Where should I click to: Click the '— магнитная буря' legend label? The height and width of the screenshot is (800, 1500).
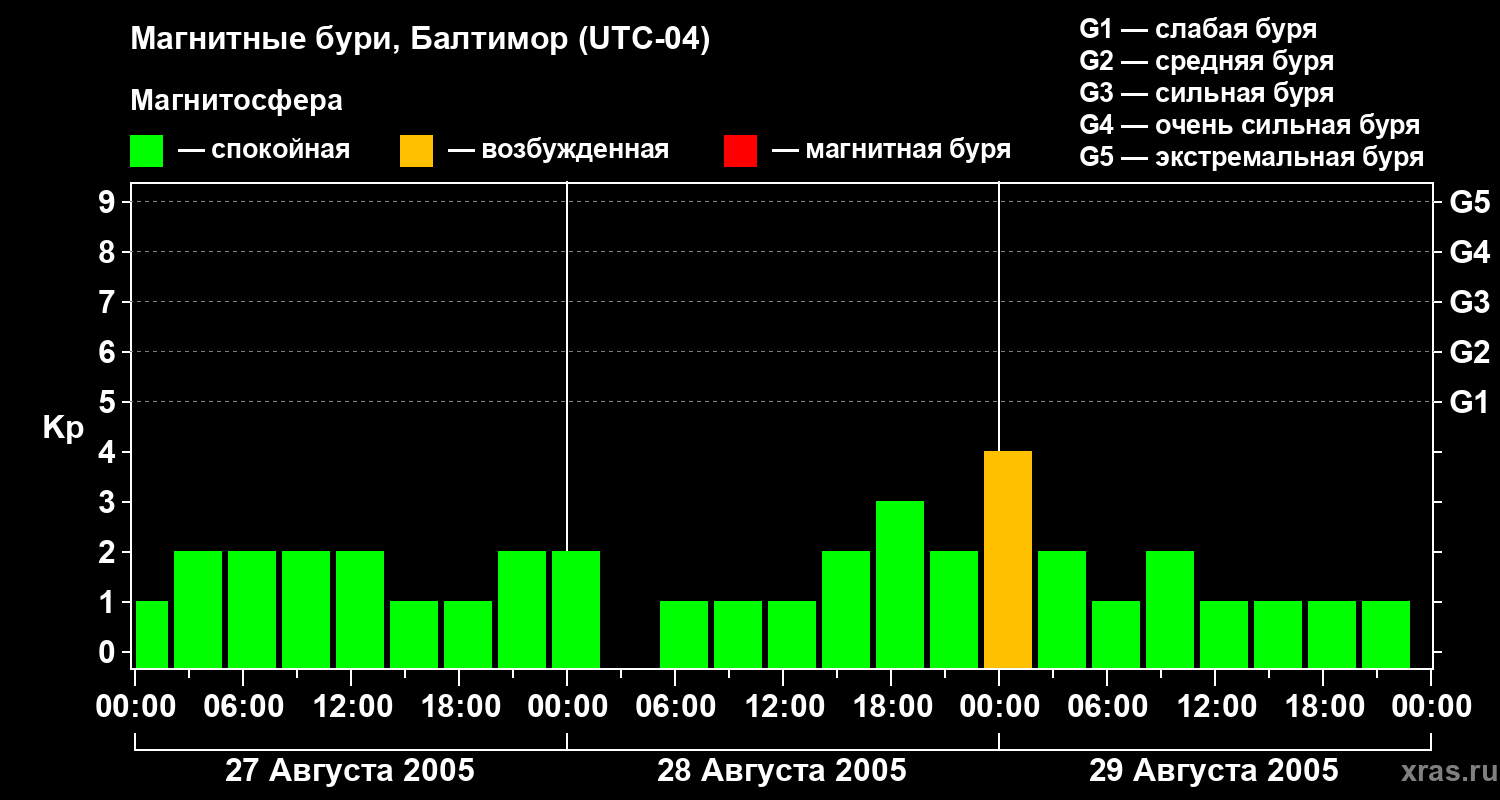[x=891, y=150]
